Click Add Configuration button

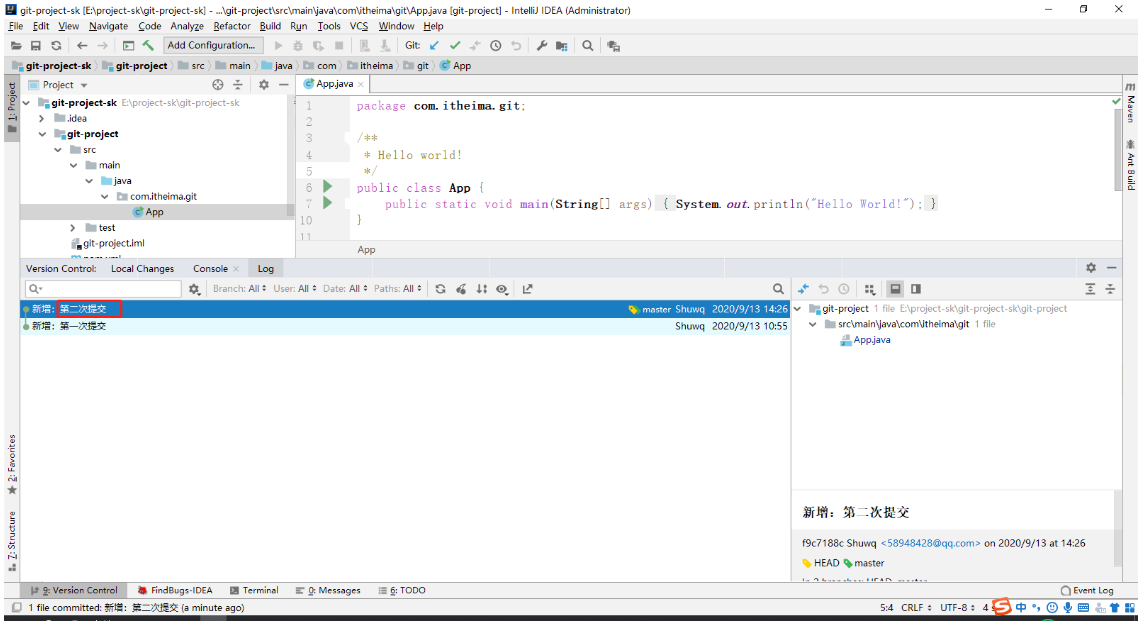point(211,45)
